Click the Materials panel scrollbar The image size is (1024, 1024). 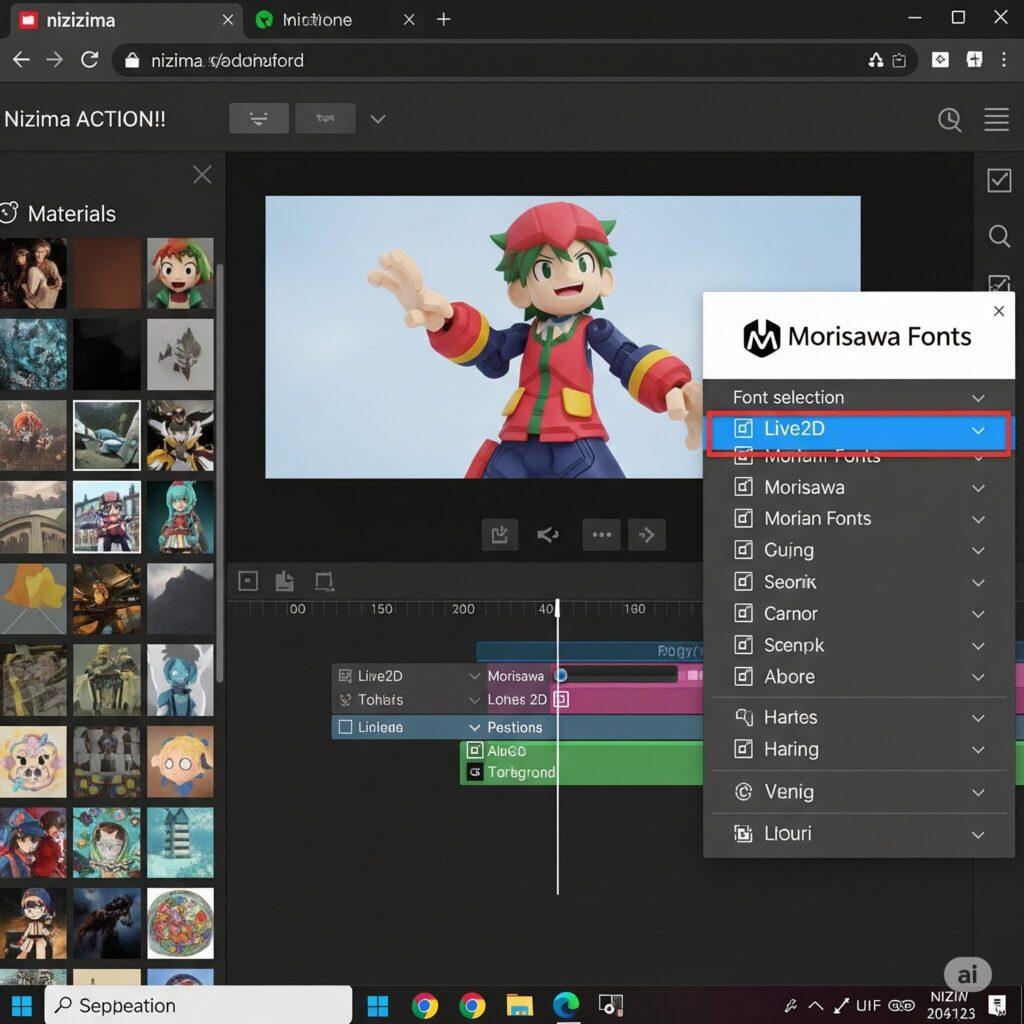(x=220, y=473)
